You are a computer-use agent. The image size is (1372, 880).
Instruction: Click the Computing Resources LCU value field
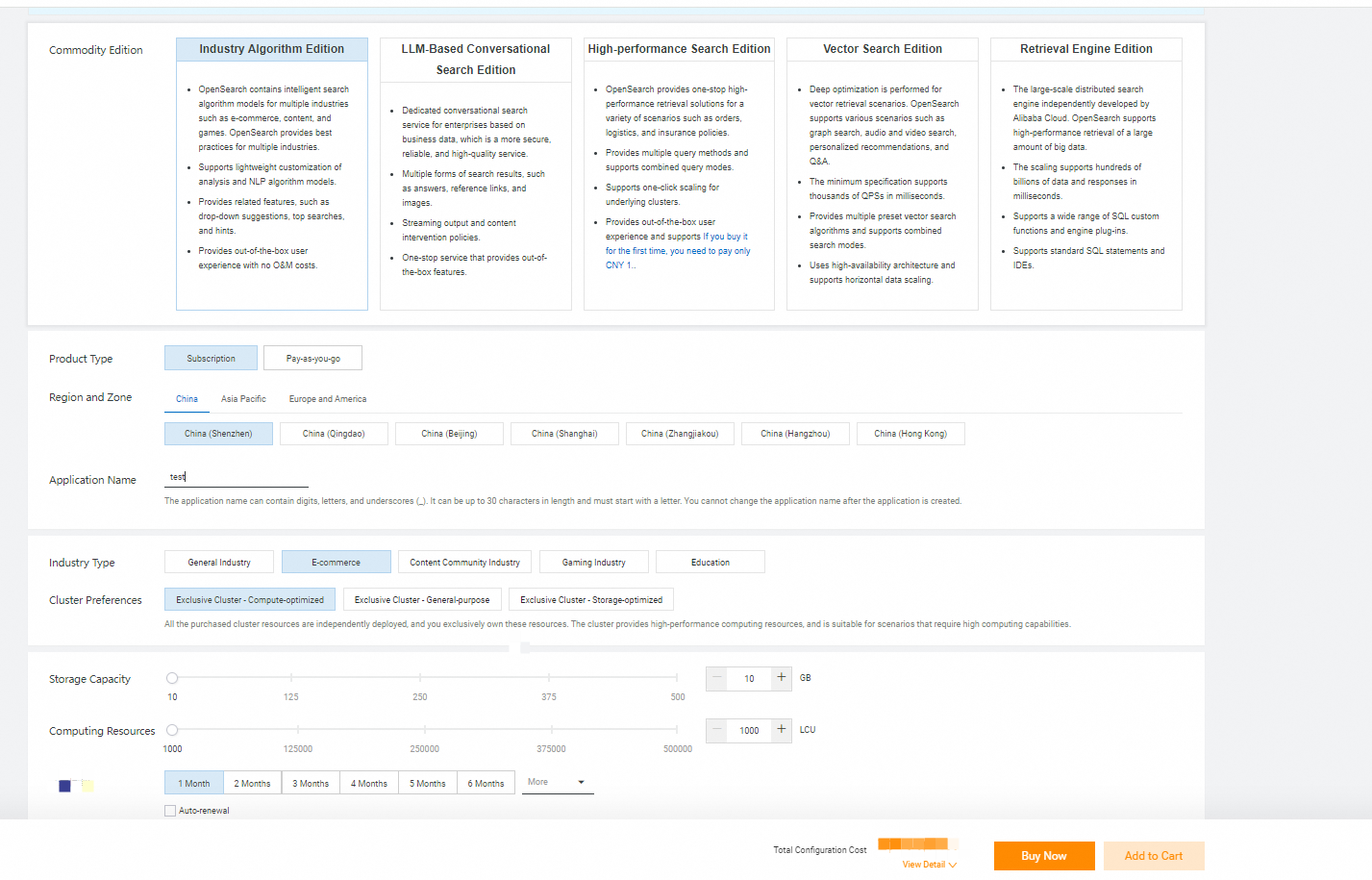(749, 731)
